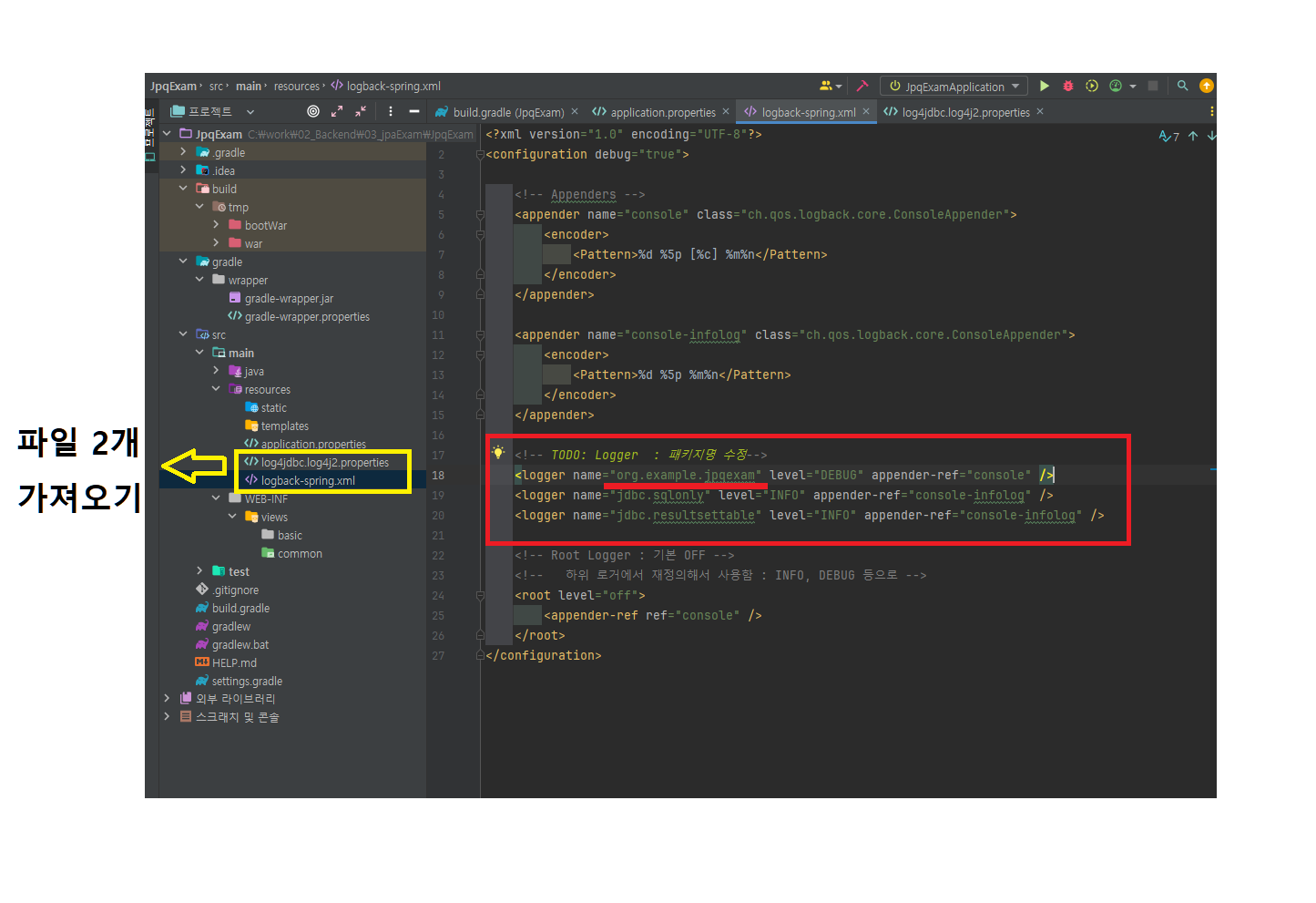Expand the java source folder
Screen dimensions: 1316x903
pos(216,370)
